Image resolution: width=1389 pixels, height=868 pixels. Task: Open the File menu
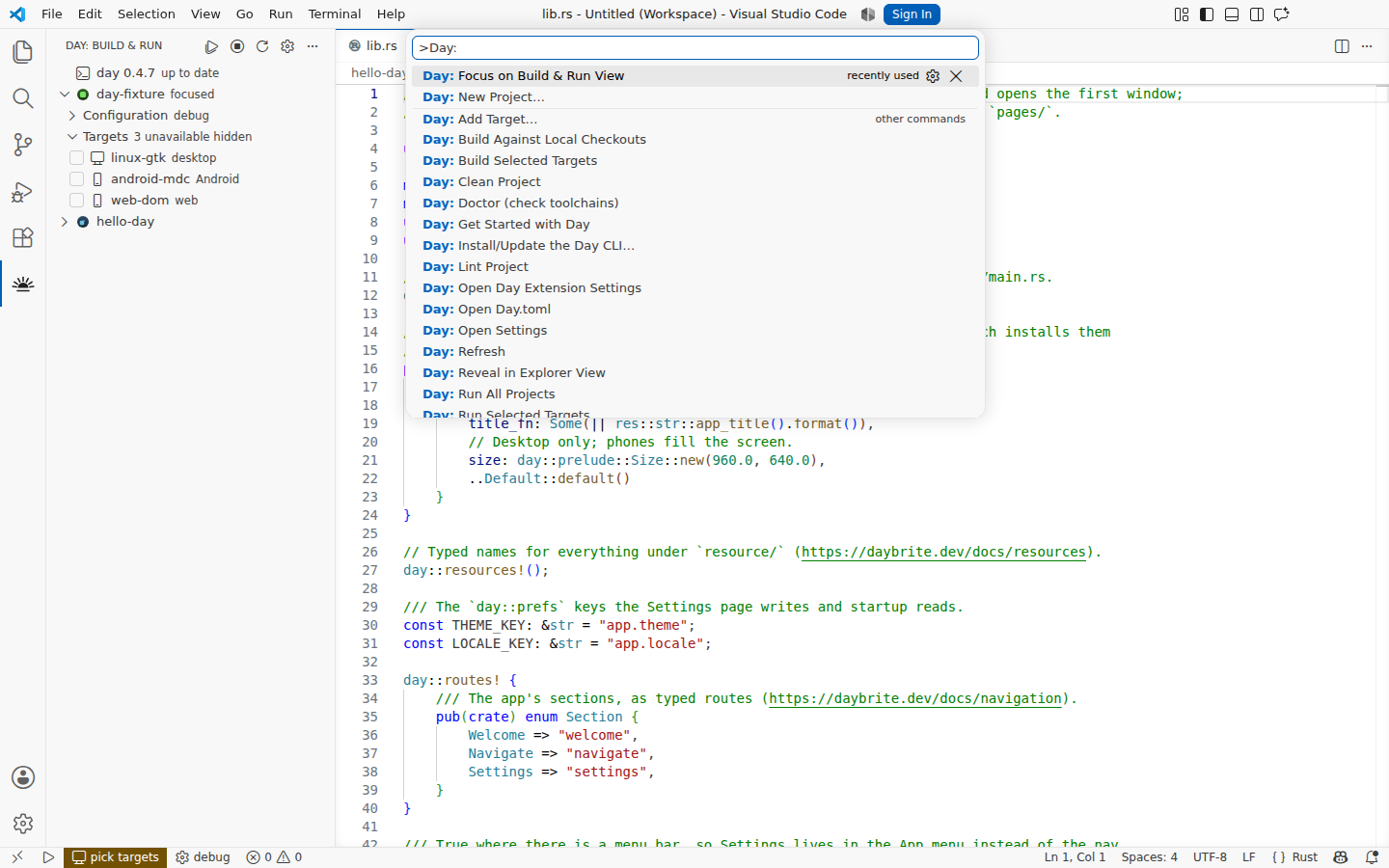[52, 14]
